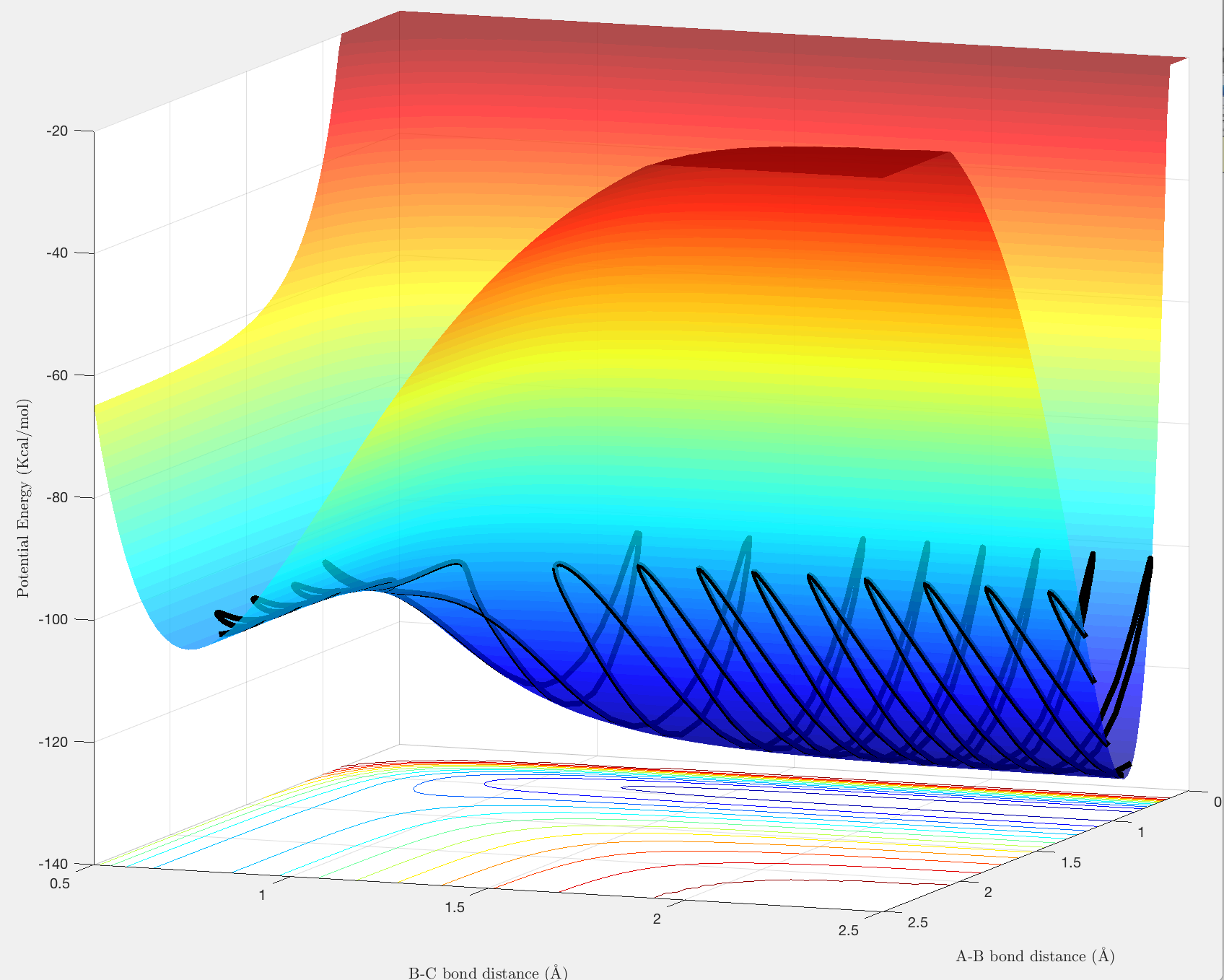Select the 1 tick on the B-C axis

point(263,895)
